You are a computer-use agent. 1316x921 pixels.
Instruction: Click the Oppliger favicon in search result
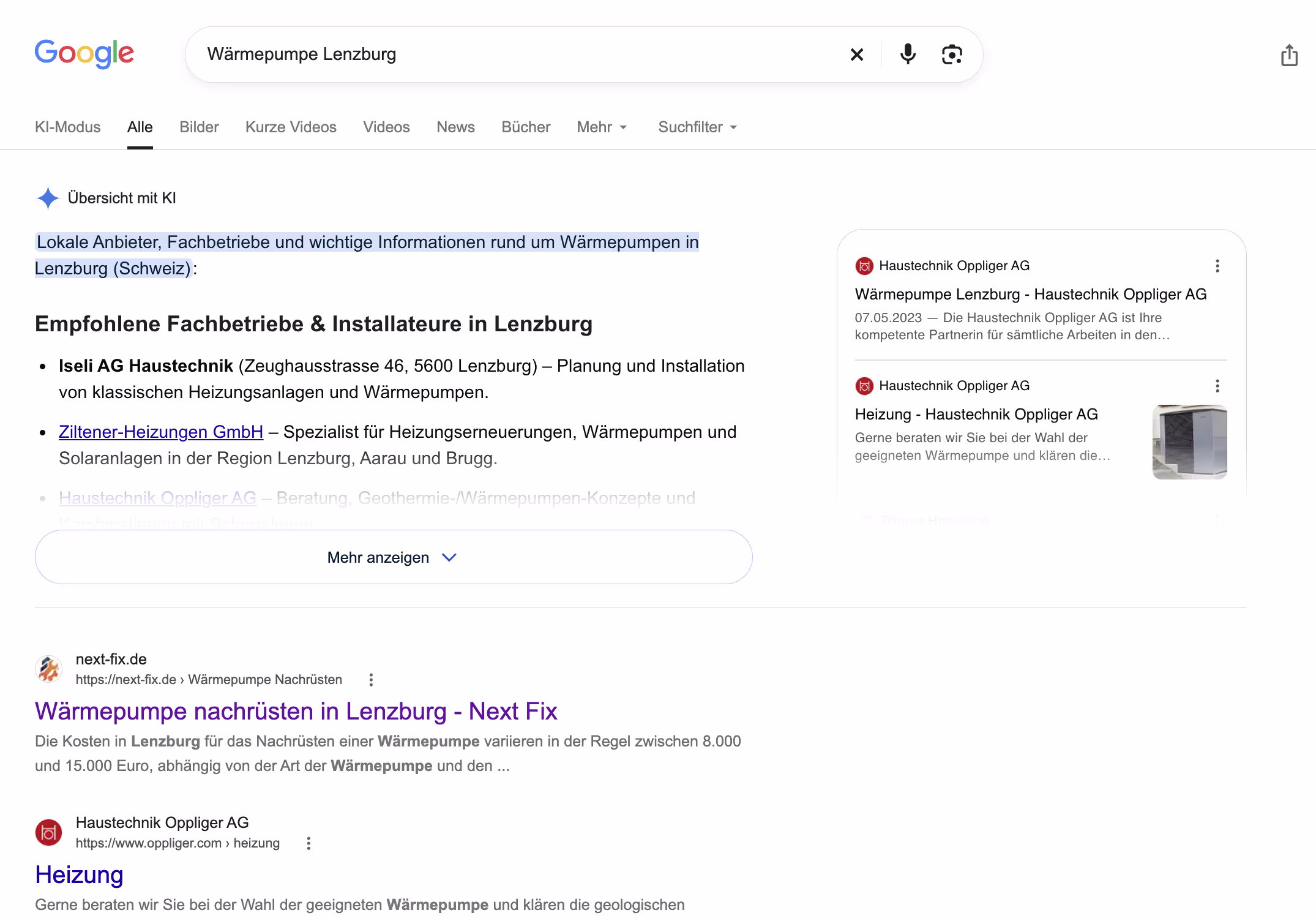pyautogui.click(x=48, y=833)
